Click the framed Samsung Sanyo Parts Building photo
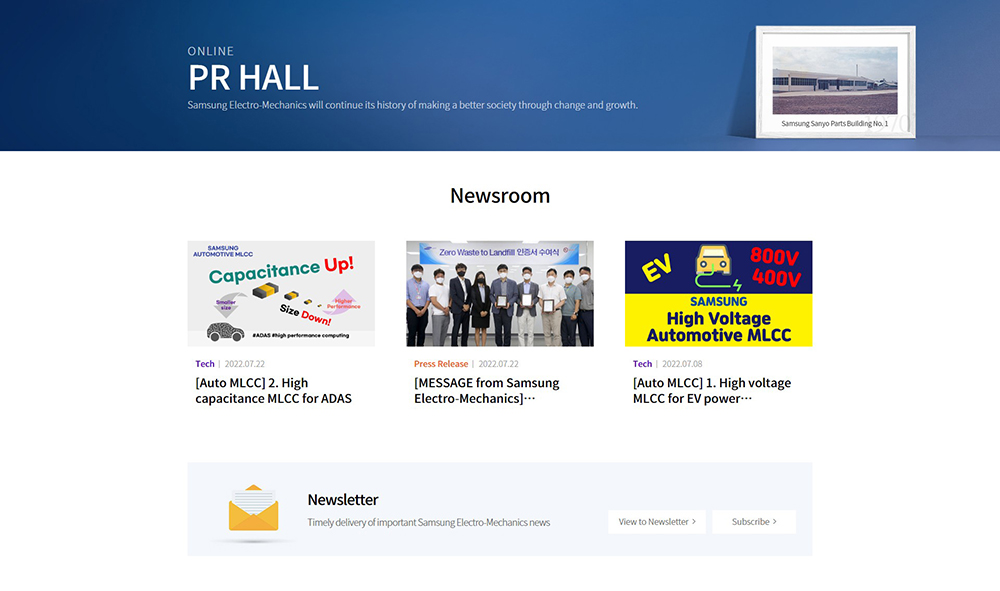Viewport: 1000px width, 591px height. coord(835,82)
